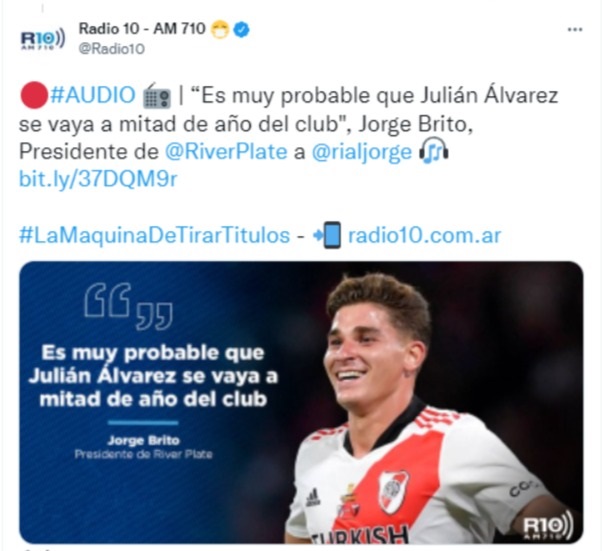Click the headphones emoji icon
Image resolution: width=602 pixels, height=551 pixels.
point(433,151)
